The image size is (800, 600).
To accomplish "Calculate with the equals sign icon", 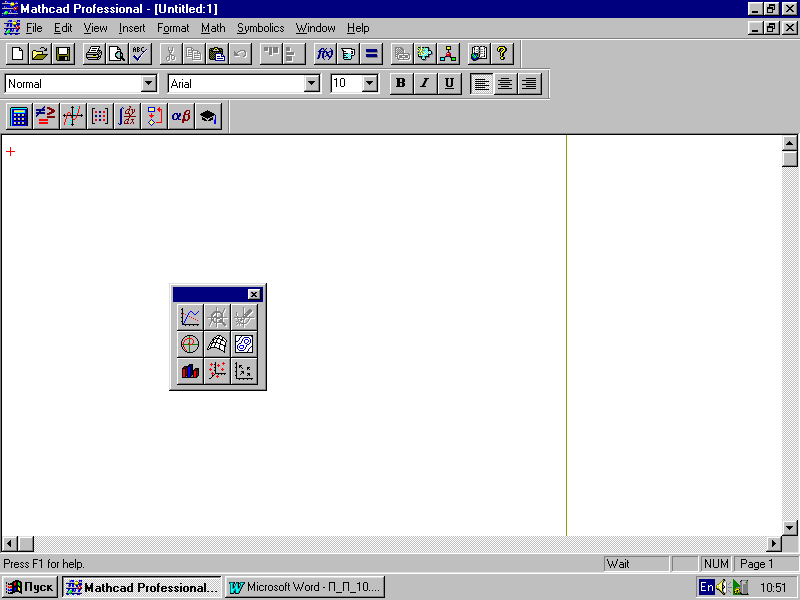I will click(x=371, y=54).
